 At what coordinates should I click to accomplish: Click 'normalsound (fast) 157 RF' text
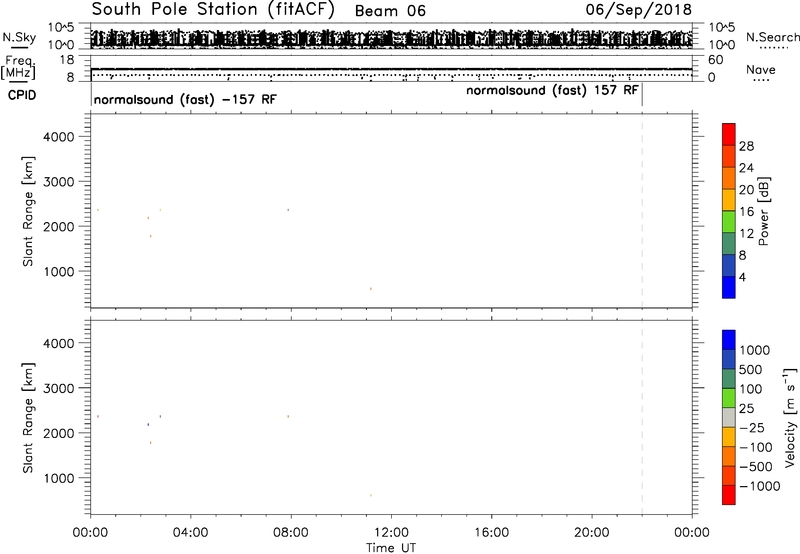point(552,91)
